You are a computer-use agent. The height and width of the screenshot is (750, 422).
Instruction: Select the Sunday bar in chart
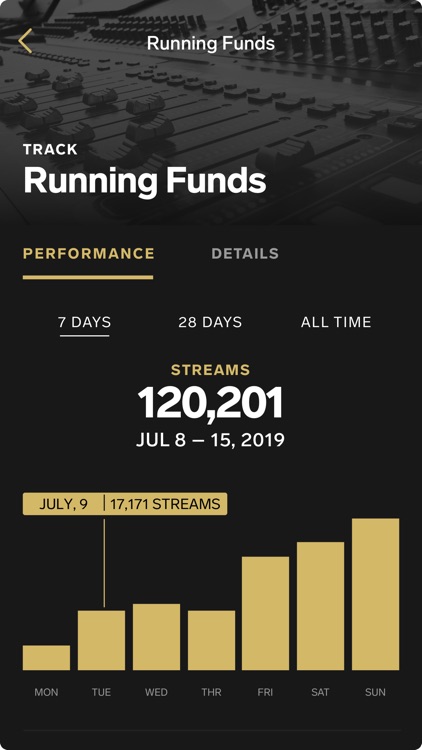click(x=376, y=594)
